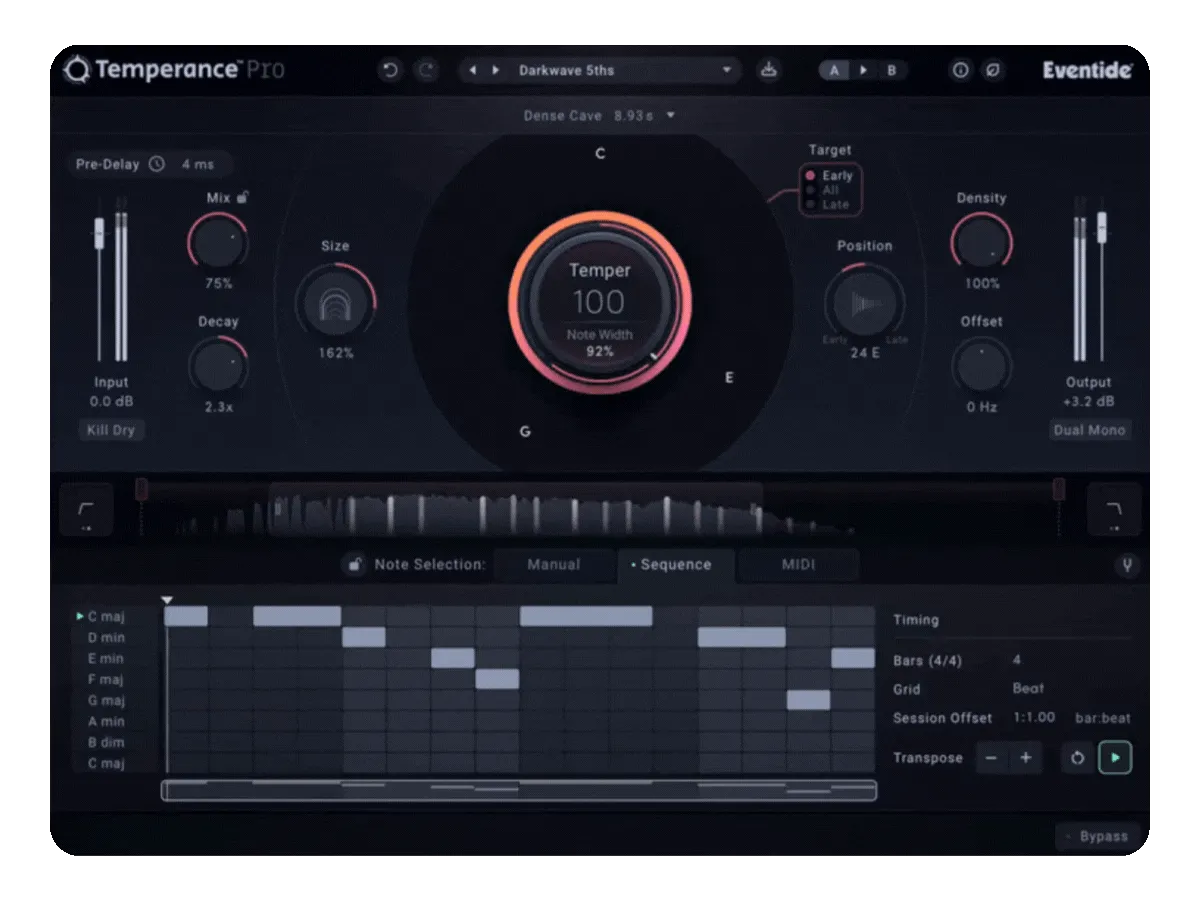1200x900 pixels.
Task: Click the Pre-Delay 4 ms value
Action: pyautogui.click(x=198, y=164)
